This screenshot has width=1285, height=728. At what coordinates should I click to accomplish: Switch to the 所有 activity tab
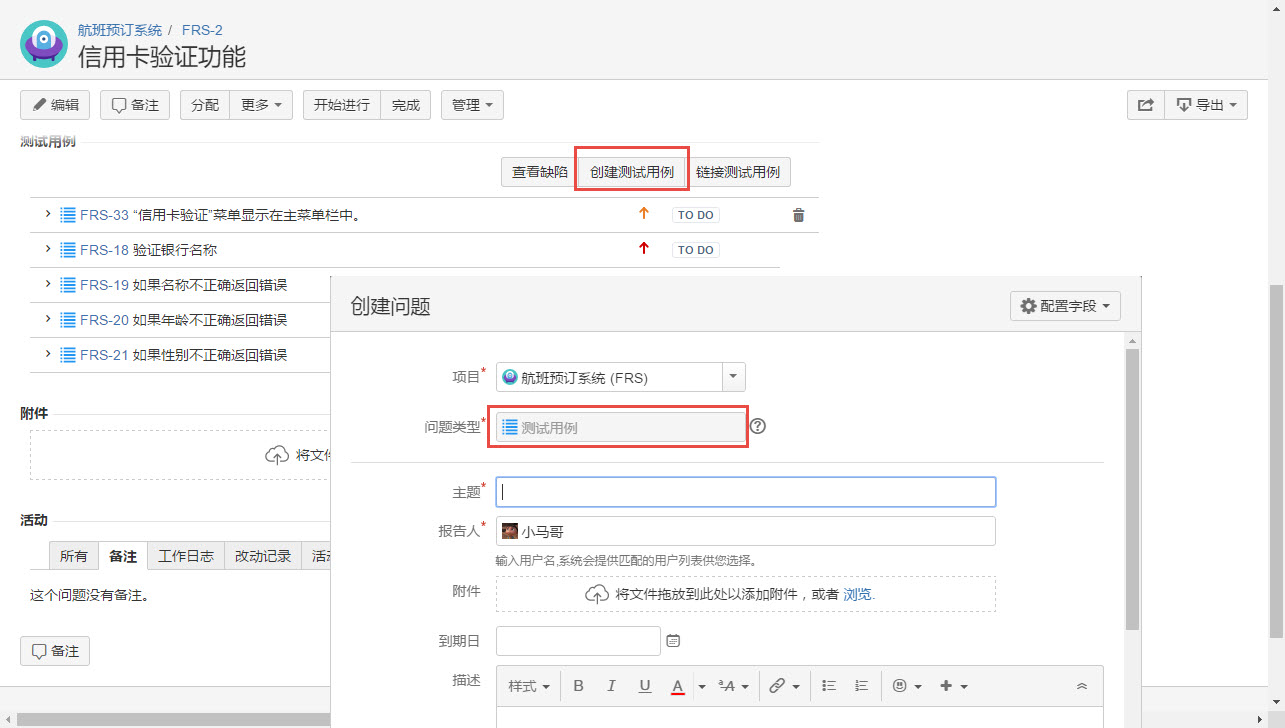(x=73, y=556)
